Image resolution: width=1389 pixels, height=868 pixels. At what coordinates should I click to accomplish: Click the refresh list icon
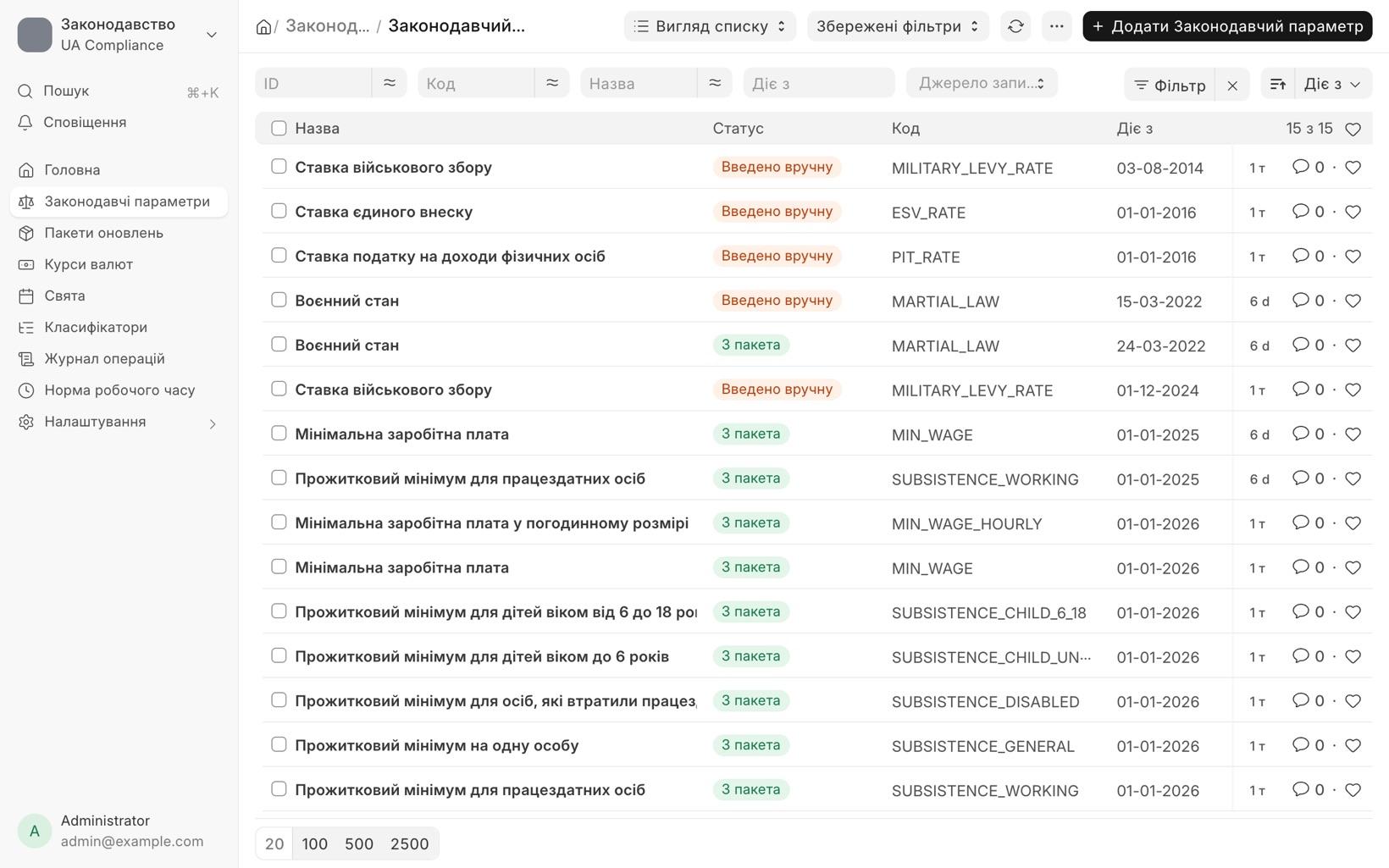[x=1015, y=26]
